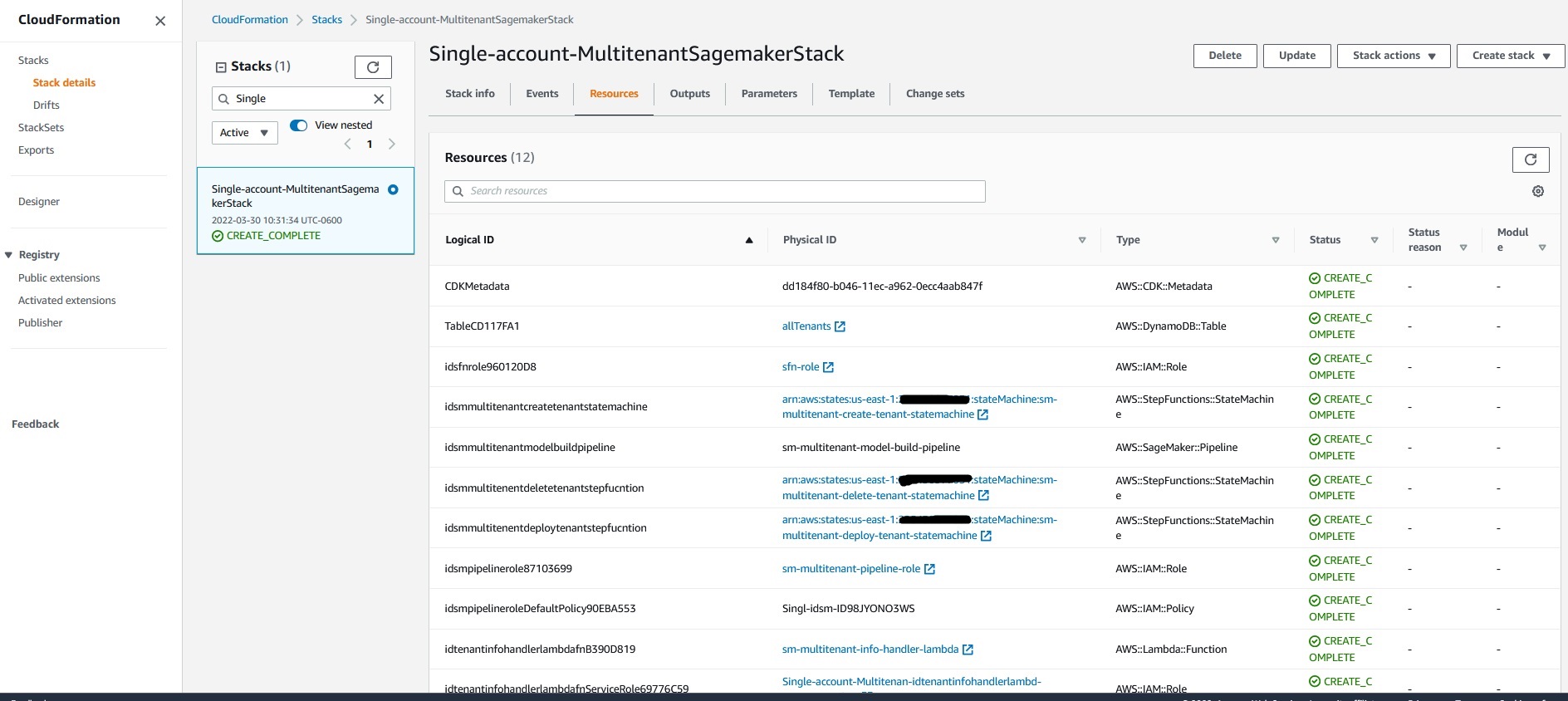This screenshot has height=701, width=1568.
Task: Sort by Status column
Action: [x=1374, y=240]
